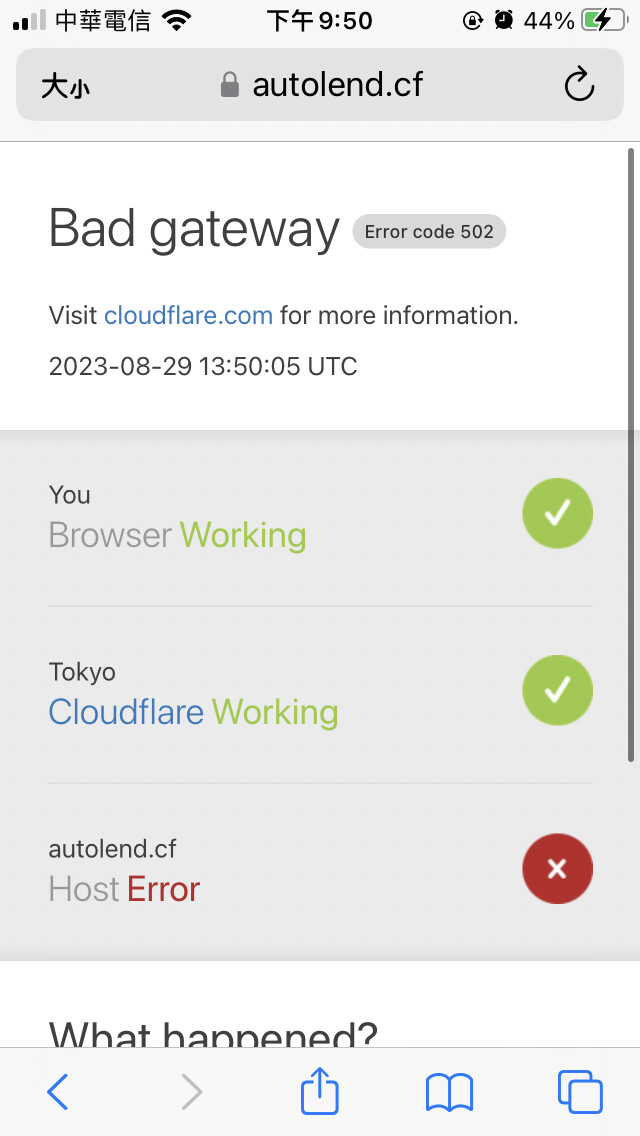Tap the Safari back arrow

(58, 1092)
